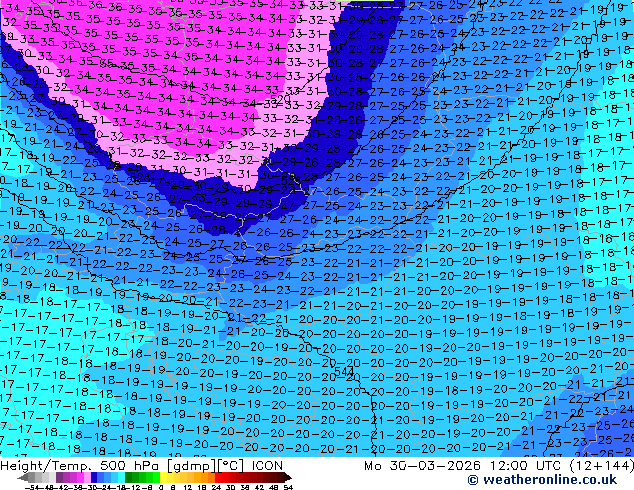Click the cyan legend swatch near -18

coord(121,478)
